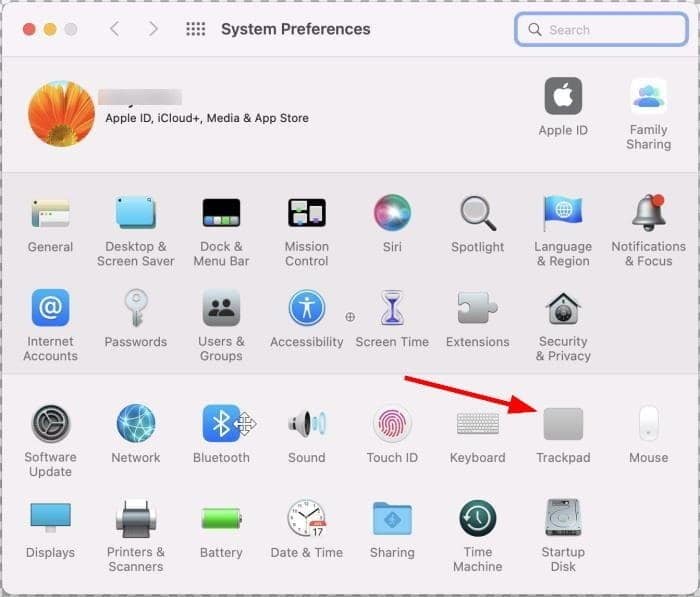Go forward with the right chevron

point(153,29)
